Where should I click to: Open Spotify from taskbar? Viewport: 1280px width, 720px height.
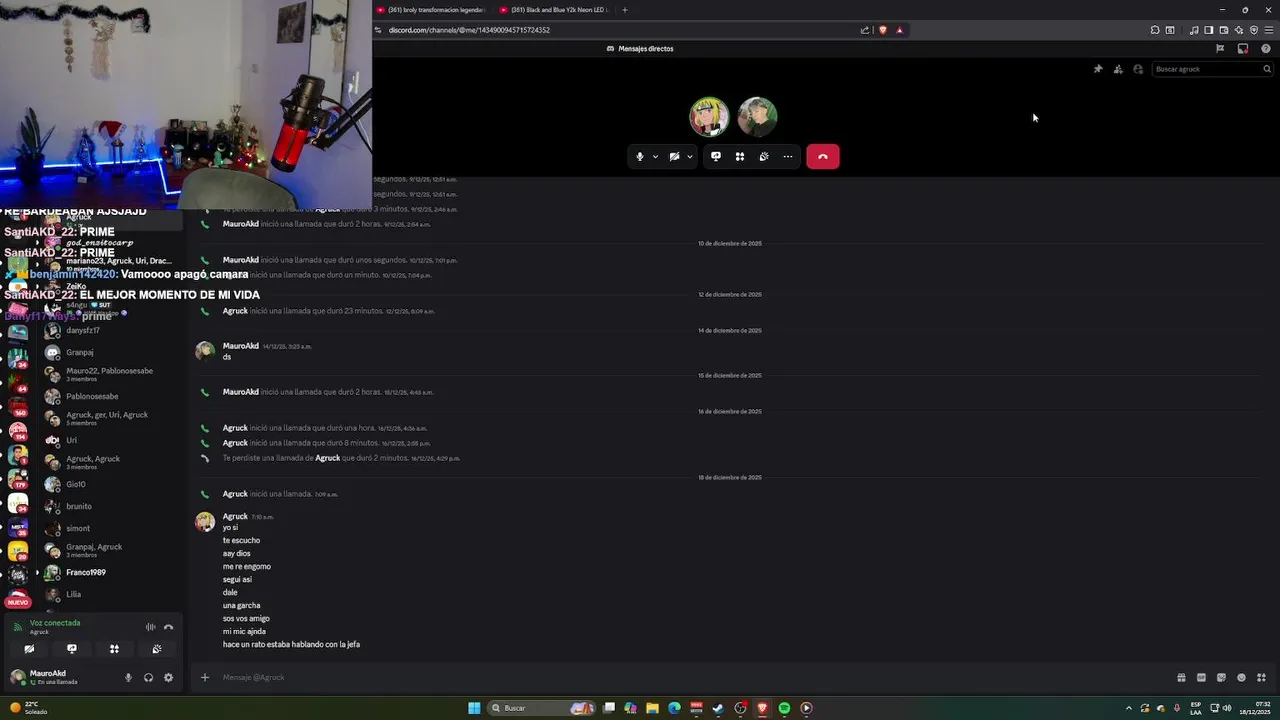[x=784, y=708]
